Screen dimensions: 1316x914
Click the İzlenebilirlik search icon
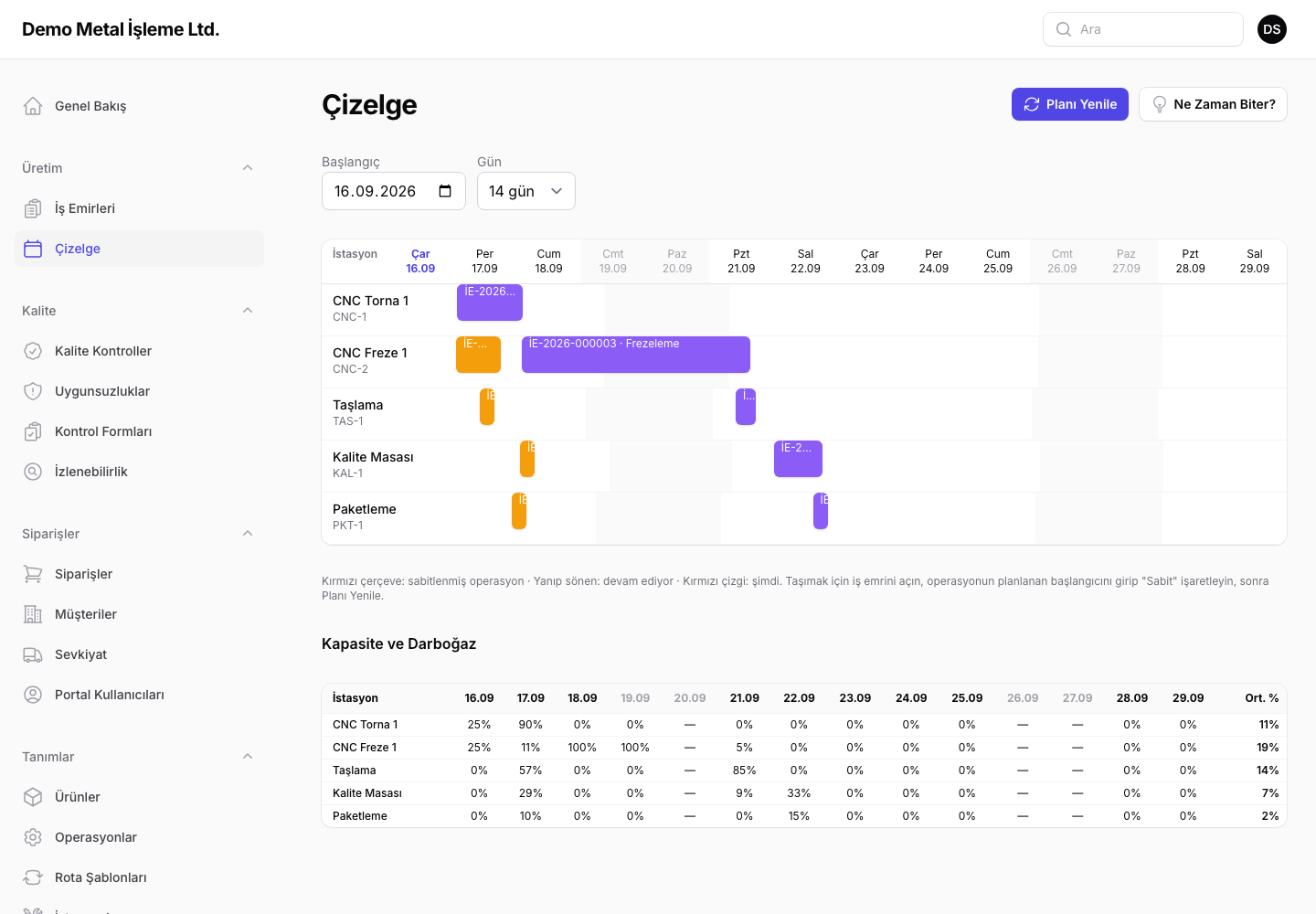(x=33, y=472)
